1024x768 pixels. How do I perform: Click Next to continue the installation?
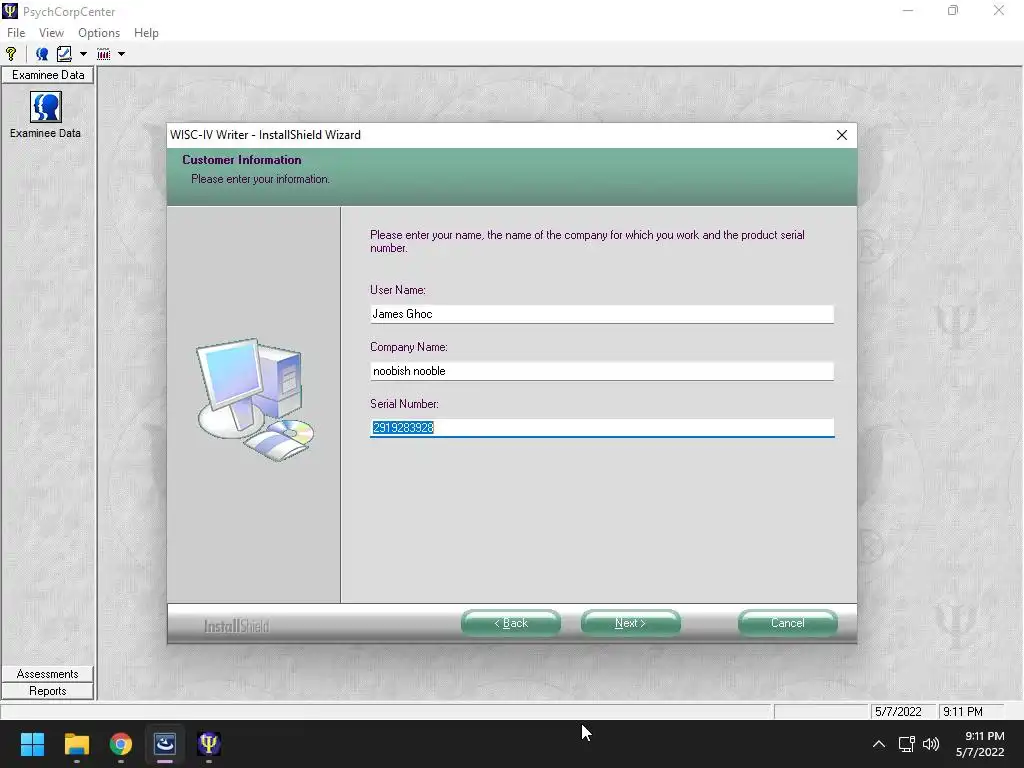coord(630,623)
